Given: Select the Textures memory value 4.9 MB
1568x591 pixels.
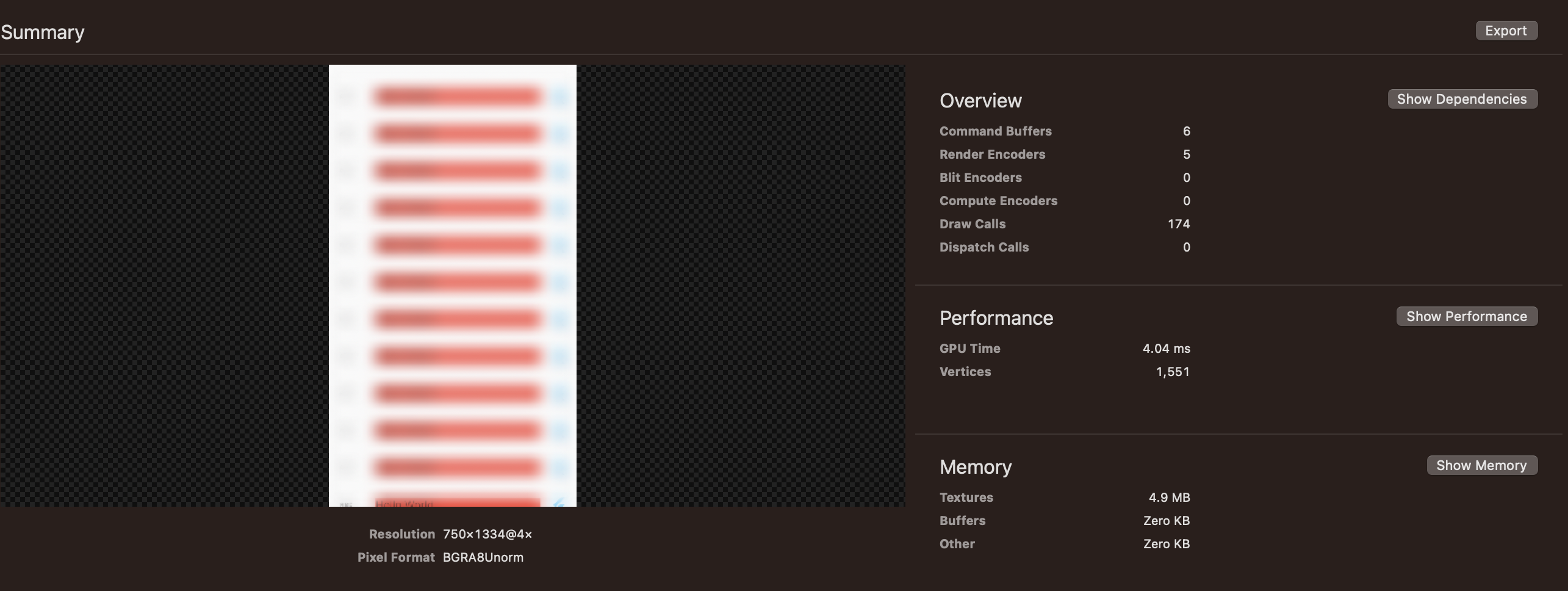Looking at the screenshot, I should coord(1170,497).
